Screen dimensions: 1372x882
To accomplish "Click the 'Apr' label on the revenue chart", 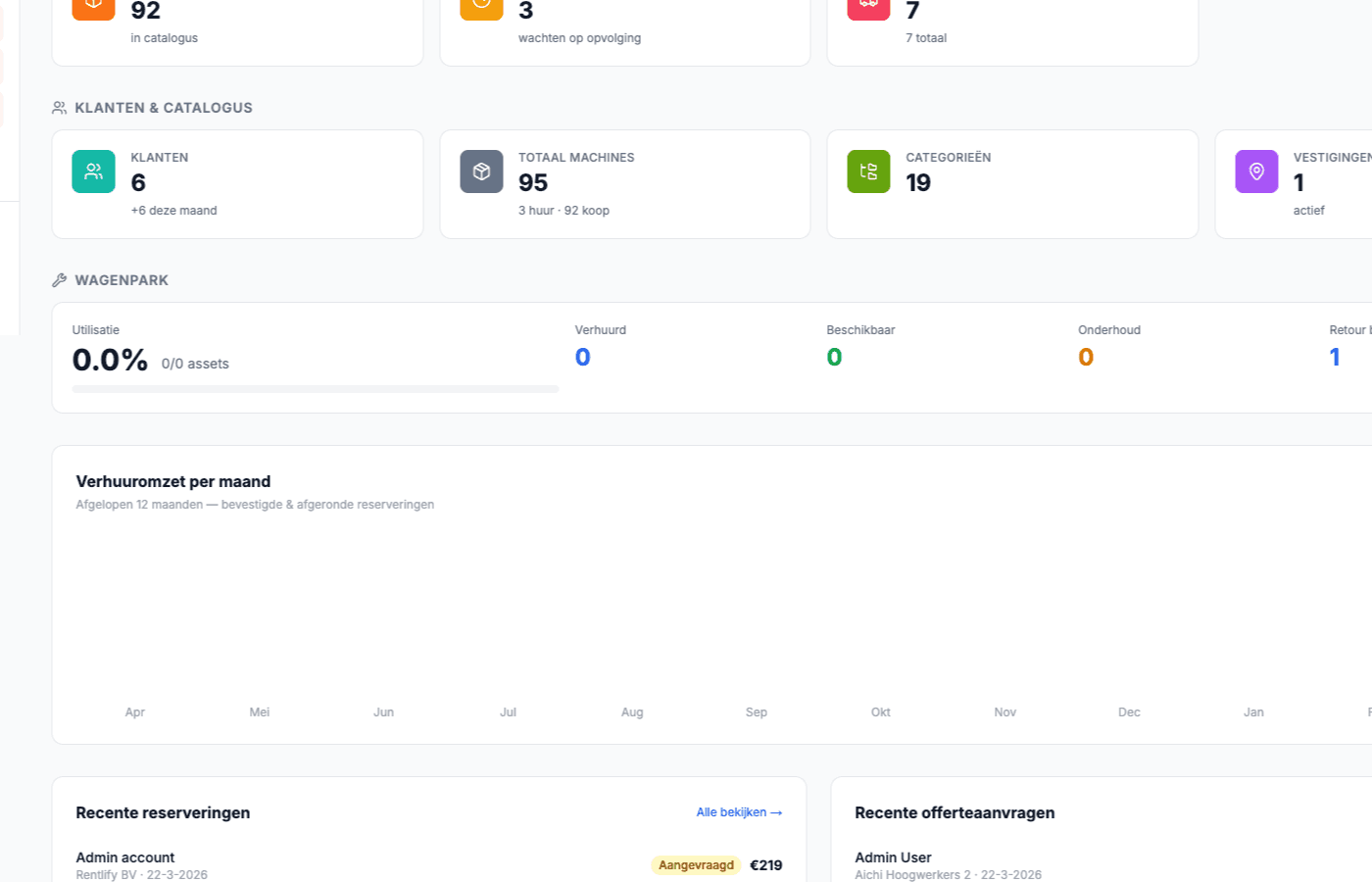I will (x=134, y=711).
